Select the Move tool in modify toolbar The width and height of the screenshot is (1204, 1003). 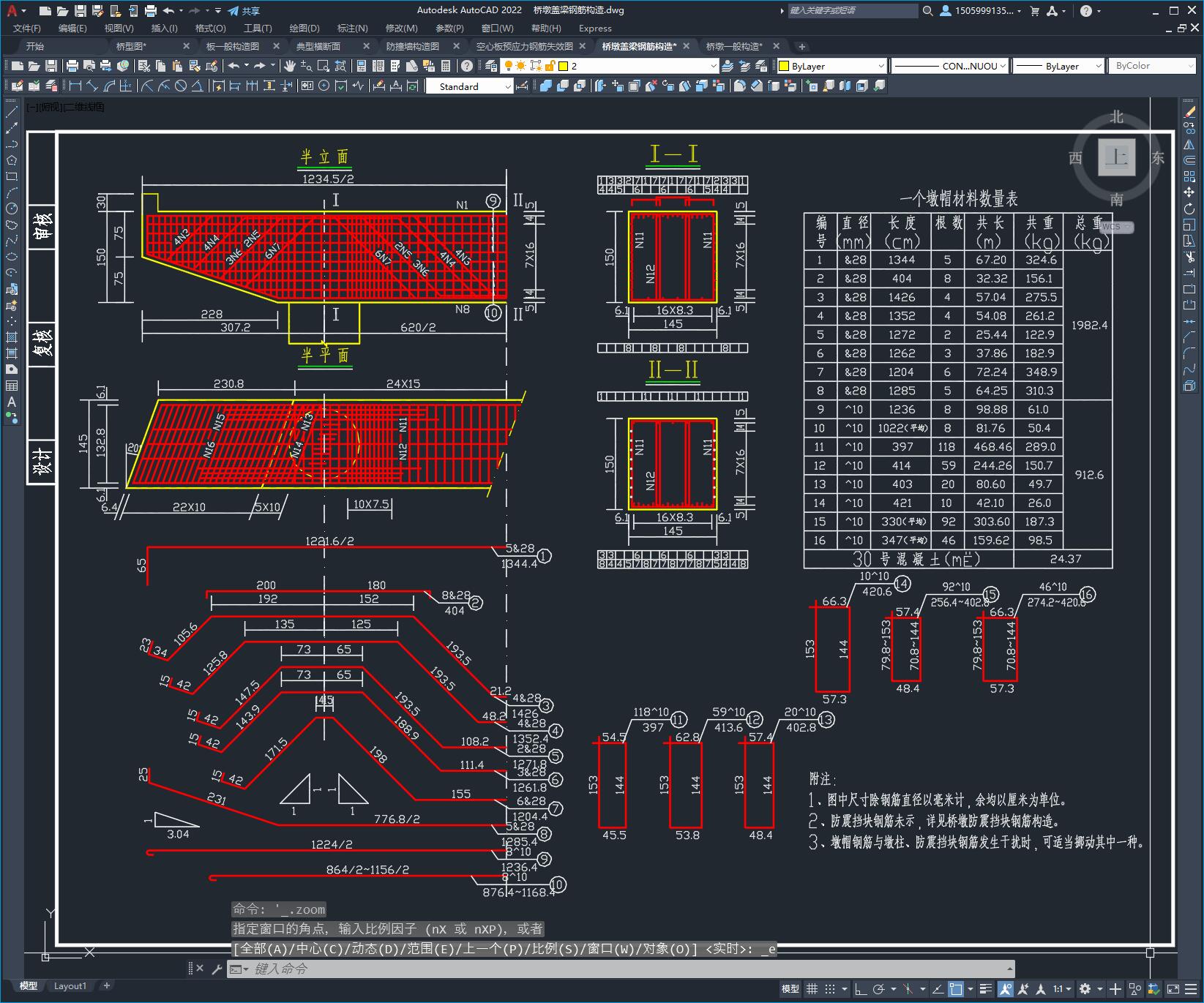coord(1189,192)
